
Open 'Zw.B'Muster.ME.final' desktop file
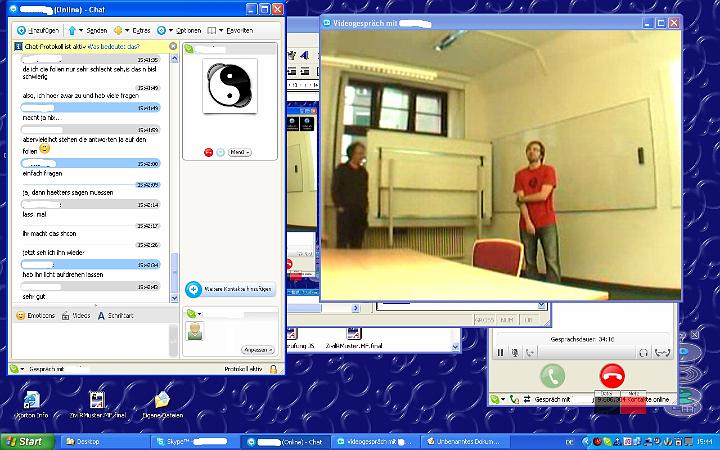[97, 404]
